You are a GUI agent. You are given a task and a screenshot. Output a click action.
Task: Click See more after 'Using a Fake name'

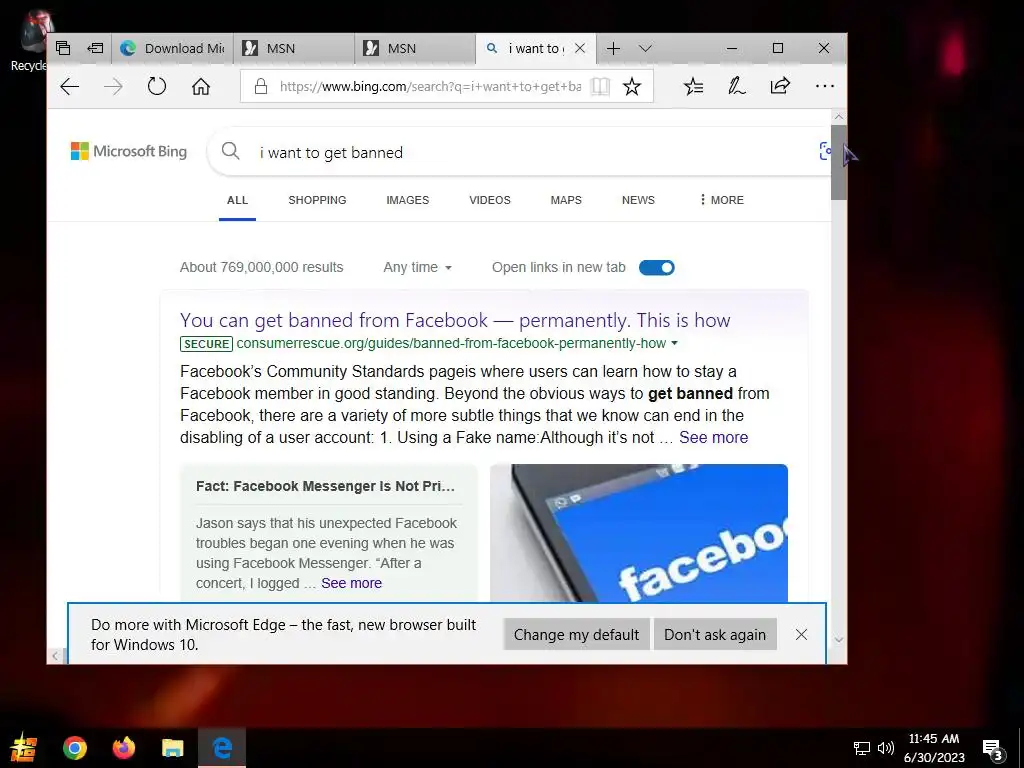click(713, 438)
